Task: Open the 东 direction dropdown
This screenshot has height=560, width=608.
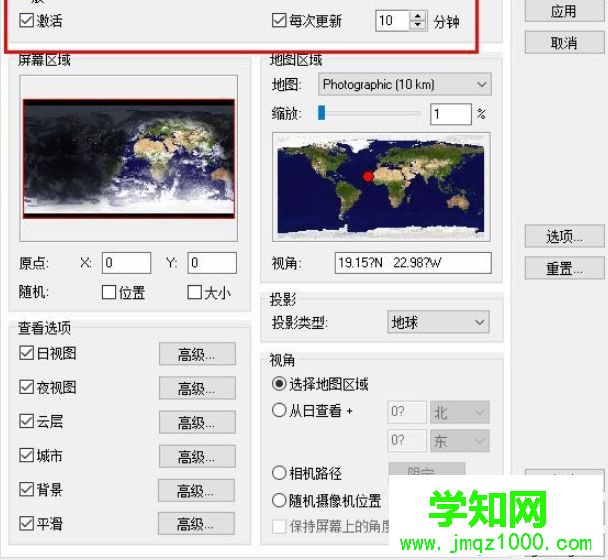Action: (459, 441)
